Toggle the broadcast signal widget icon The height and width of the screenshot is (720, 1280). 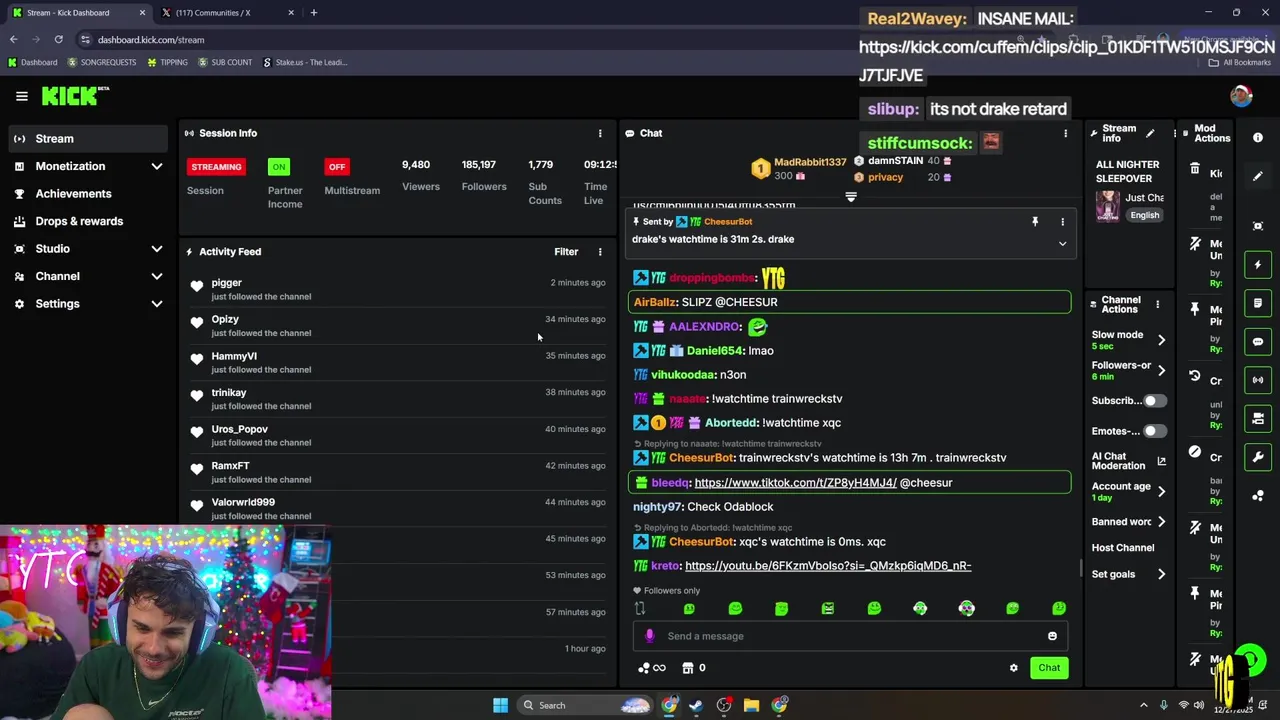[x=1258, y=380]
